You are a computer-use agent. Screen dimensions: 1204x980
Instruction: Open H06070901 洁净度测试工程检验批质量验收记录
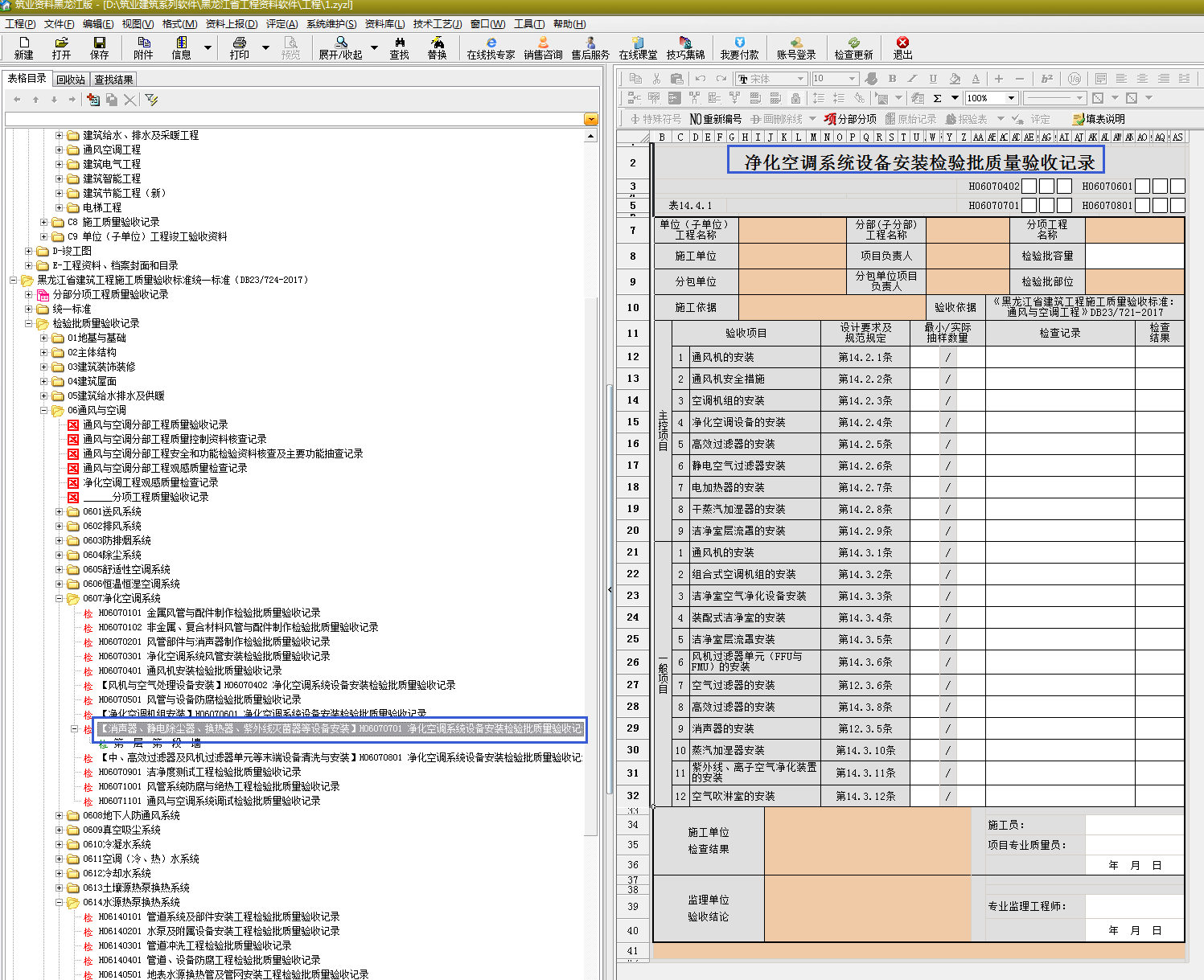pyautogui.click(x=199, y=772)
